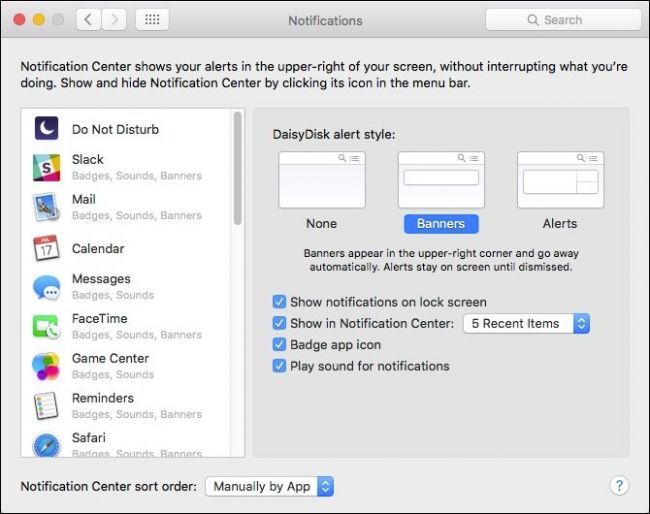Uncheck Show notifications on lock screen

(x=279, y=301)
